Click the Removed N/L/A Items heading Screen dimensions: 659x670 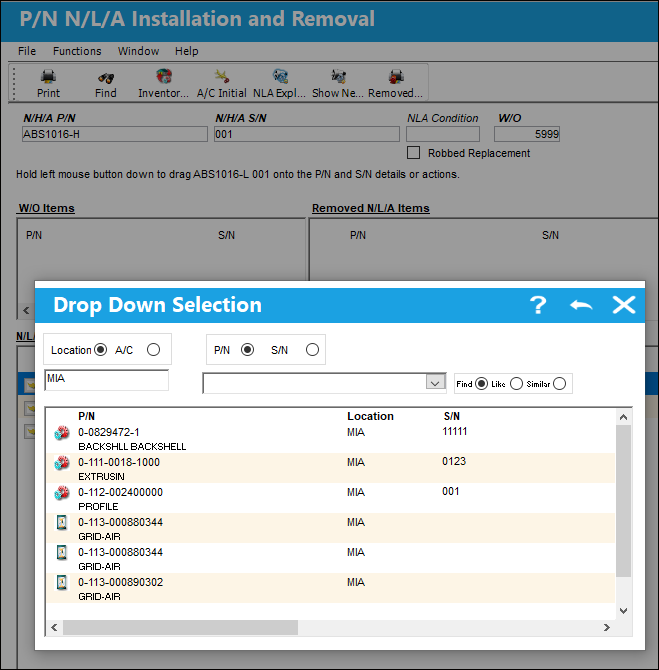click(x=371, y=208)
